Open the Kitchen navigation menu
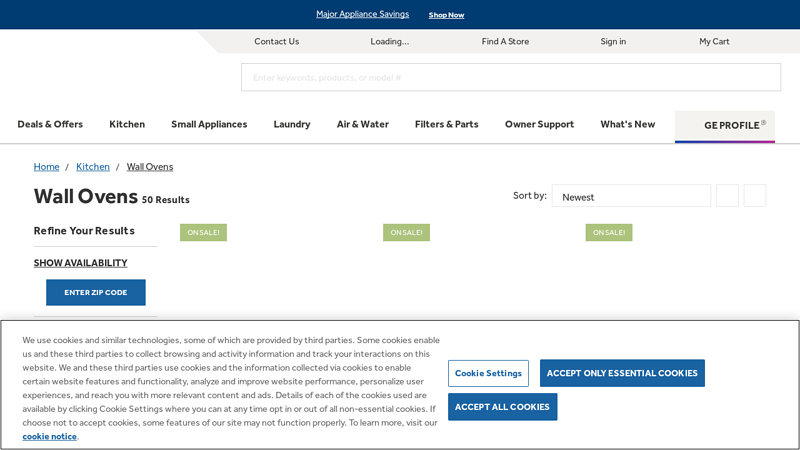The height and width of the screenshot is (450, 800). pos(127,124)
